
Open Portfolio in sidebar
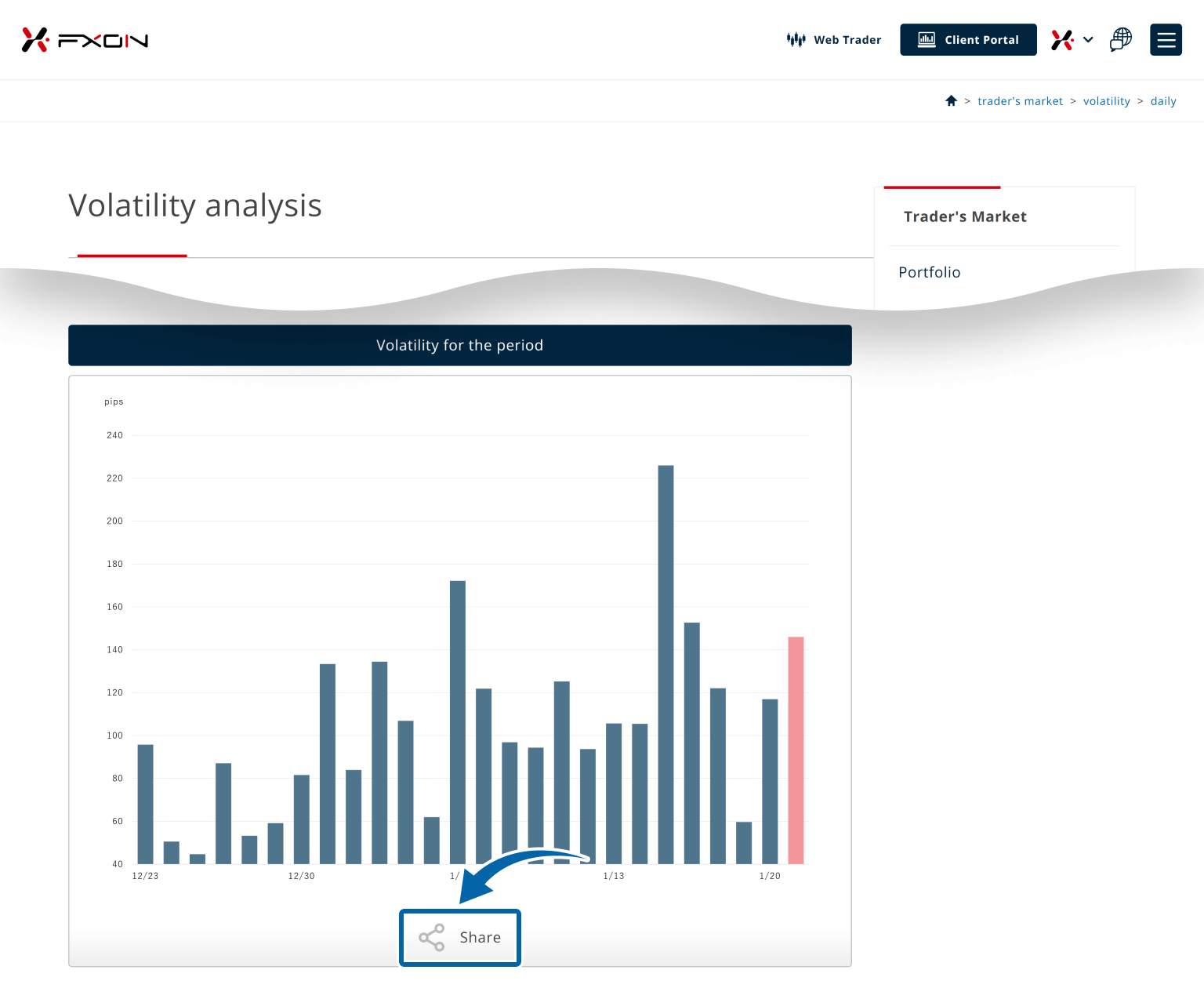(x=930, y=272)
